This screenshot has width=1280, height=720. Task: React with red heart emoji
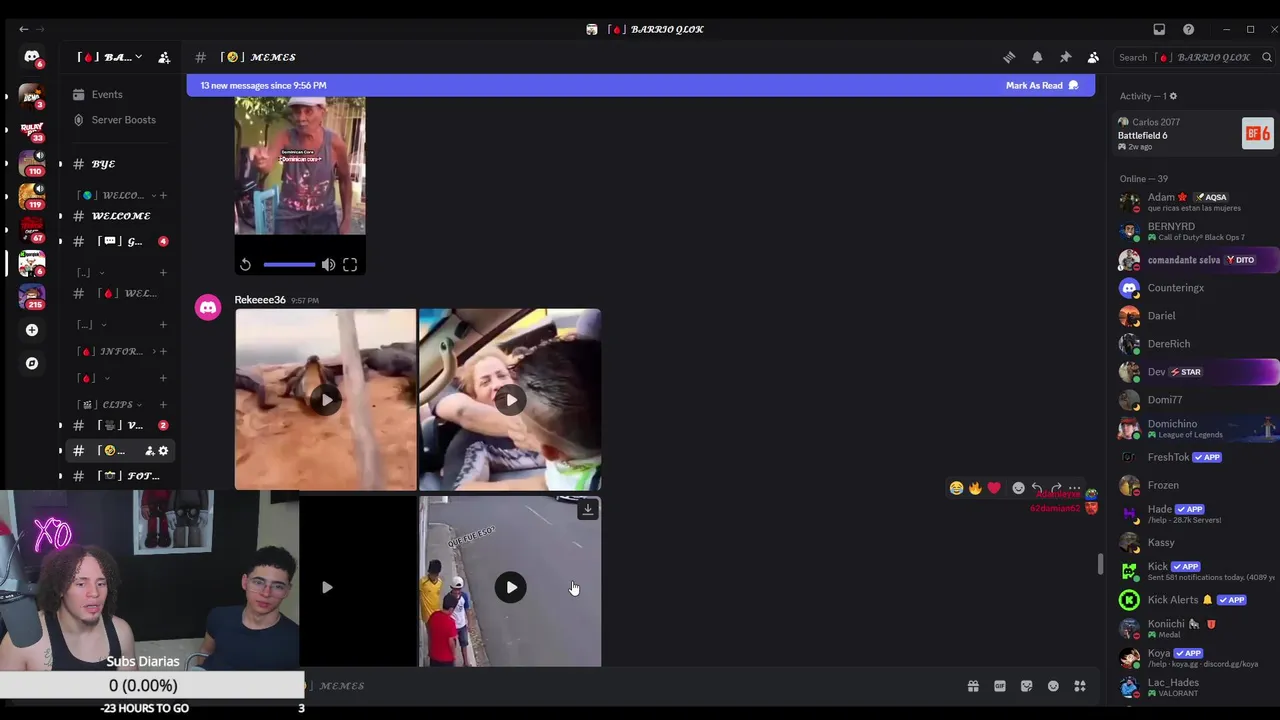tap(994, 488)
